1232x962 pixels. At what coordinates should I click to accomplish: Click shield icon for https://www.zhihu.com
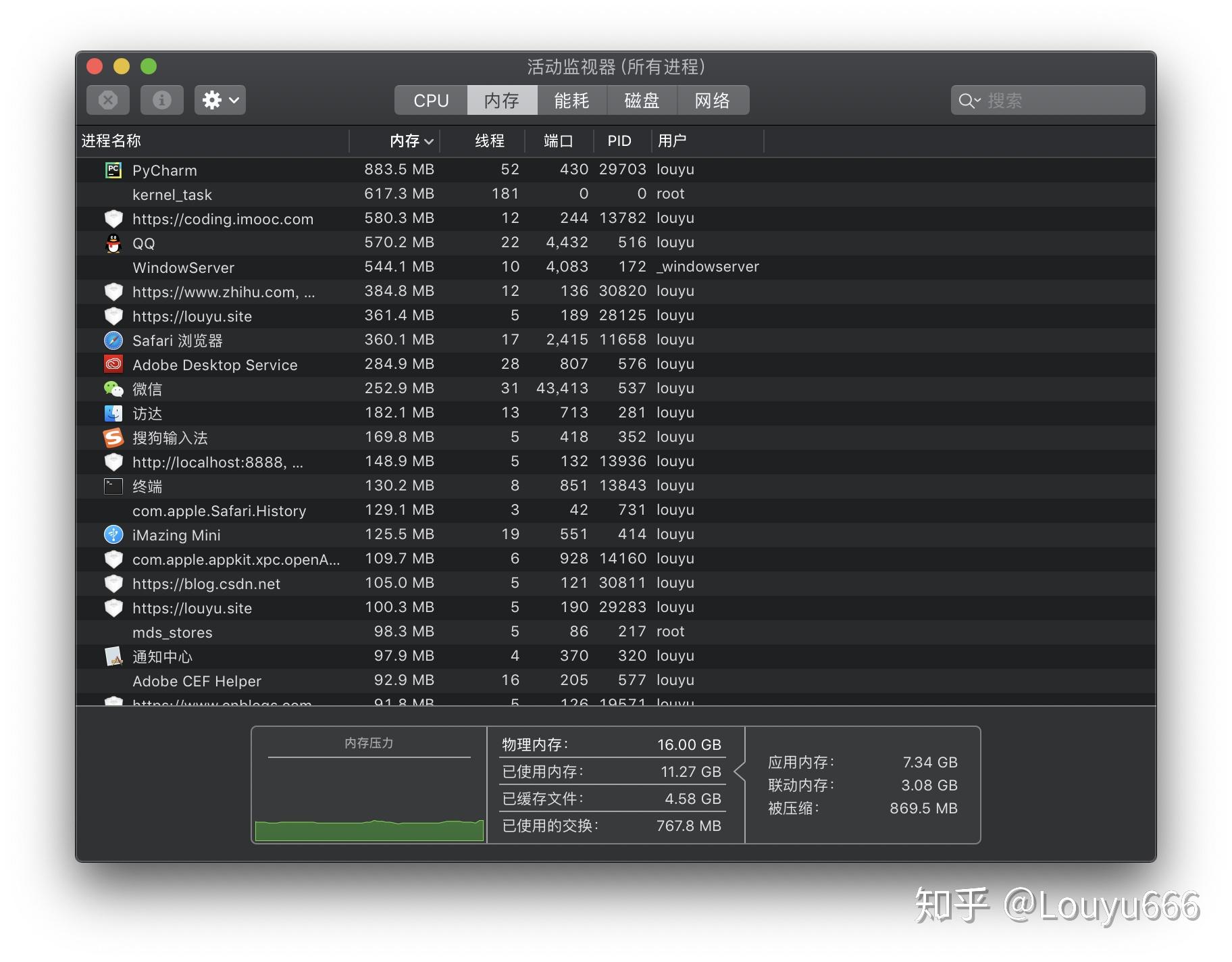point(113,292)
